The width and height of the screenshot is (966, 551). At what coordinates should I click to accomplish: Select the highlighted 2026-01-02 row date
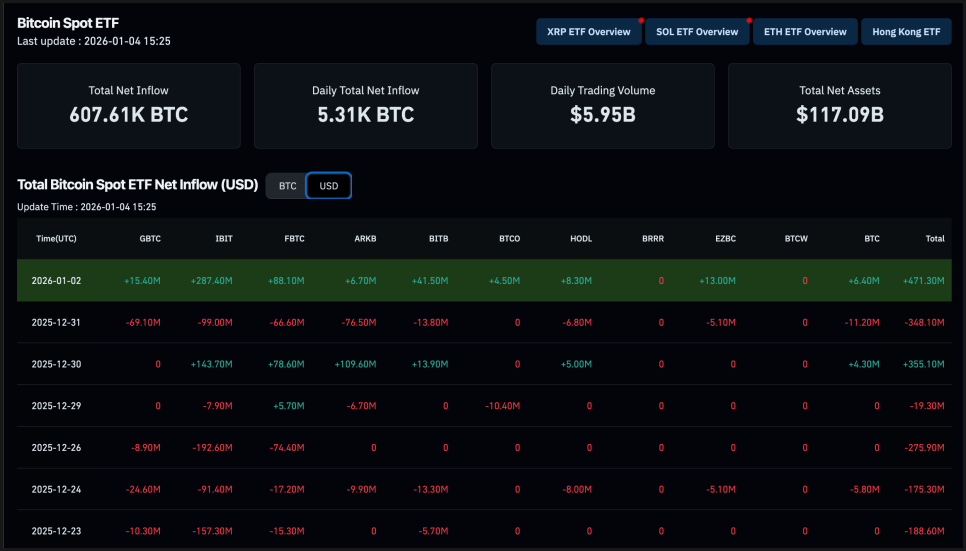pos(56,281)
